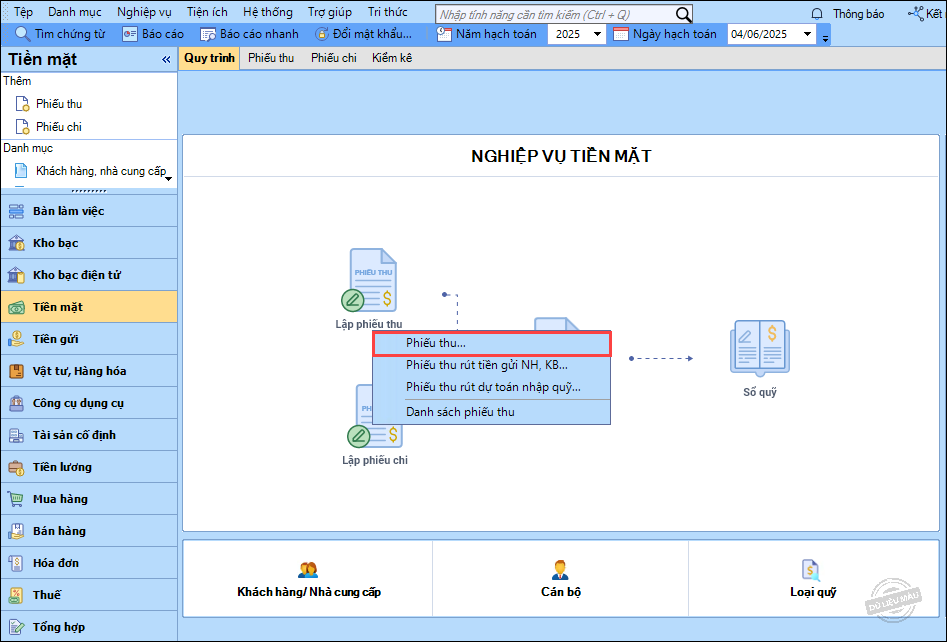Screen dimensions: 947x642
Task: Expand toolbar overflow options arrow
Action: pos(825,39)
